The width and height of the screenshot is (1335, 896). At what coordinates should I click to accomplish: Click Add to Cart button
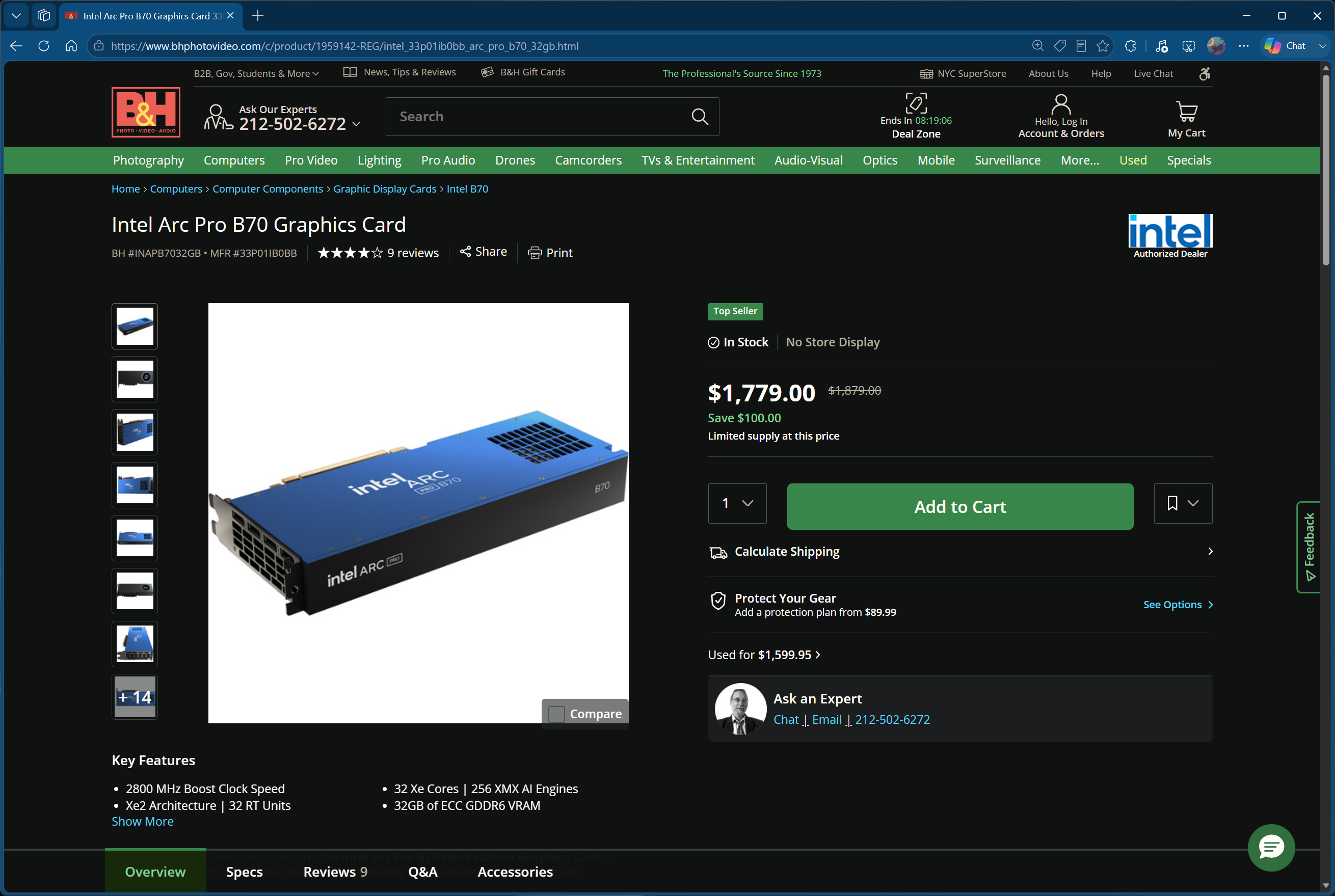pyautogui.click(x=960, y=506)
